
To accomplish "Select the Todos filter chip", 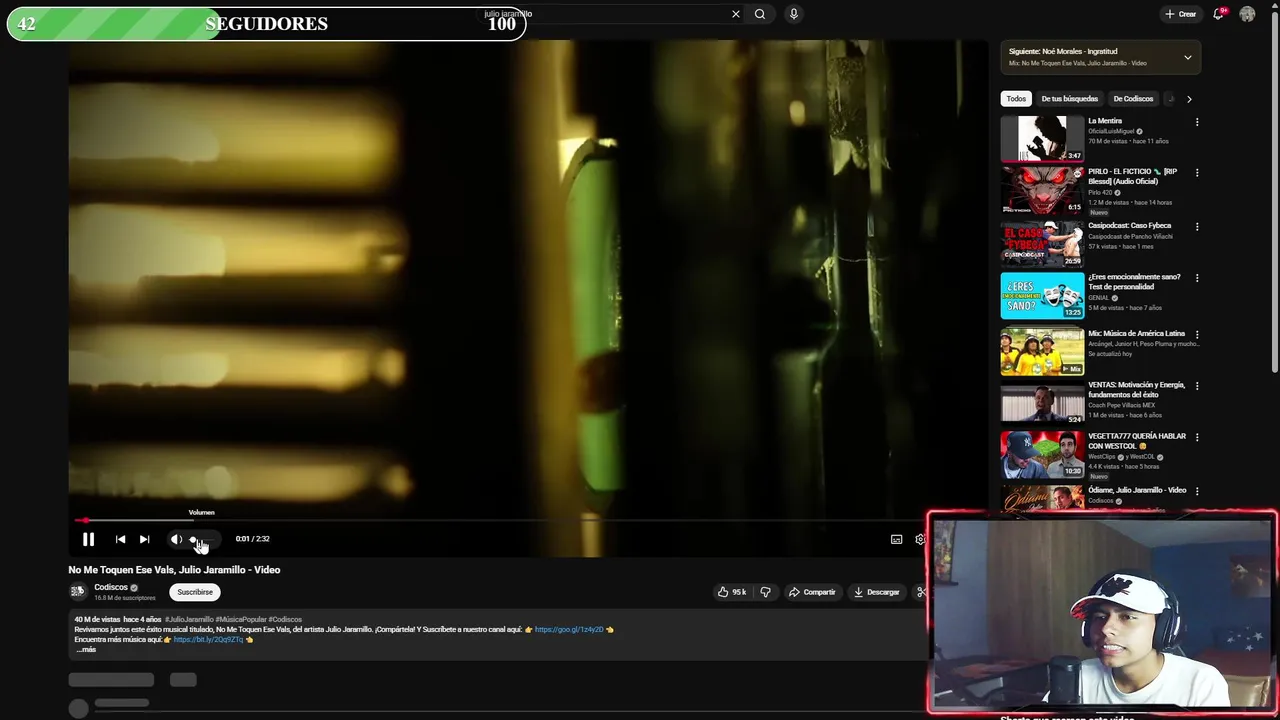I will point(1016,99).
